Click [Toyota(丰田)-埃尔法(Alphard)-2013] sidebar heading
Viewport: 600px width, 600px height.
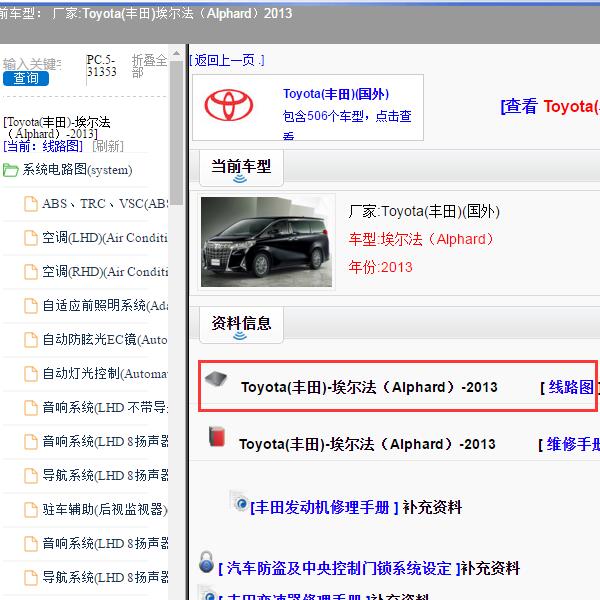pos(57,128)
